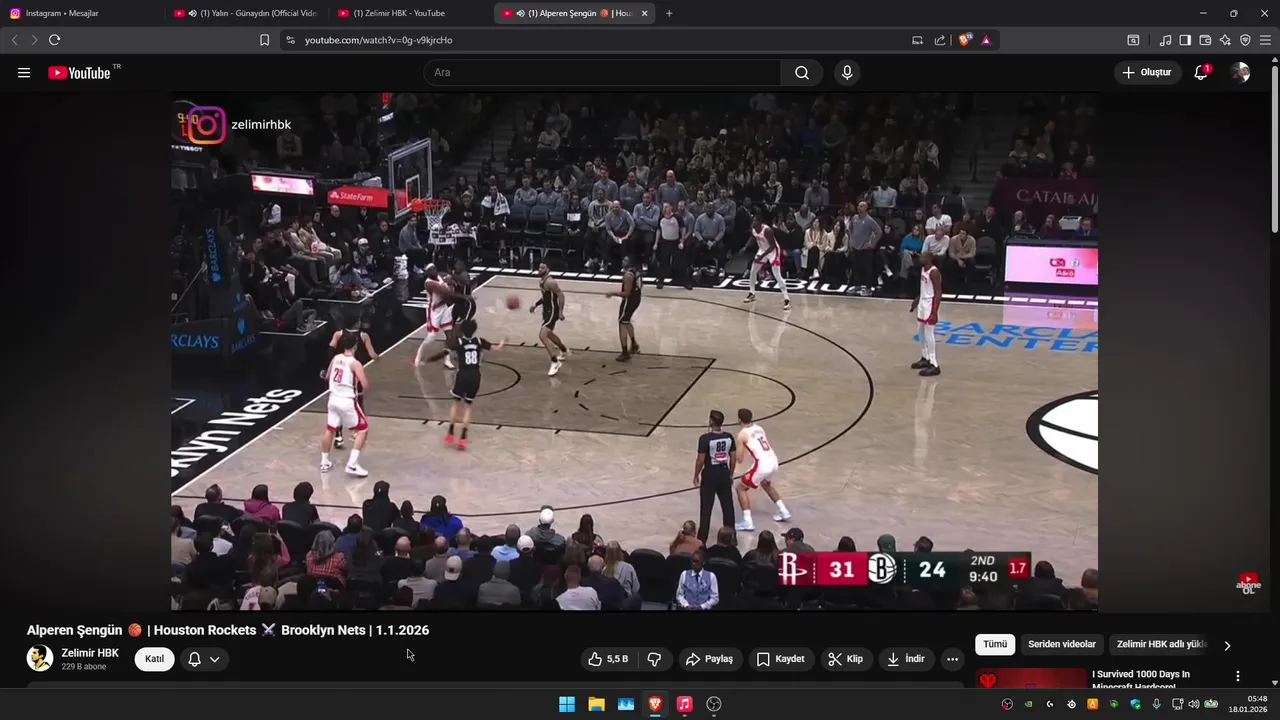Screen dimensions: 1280x720
Task: Switch to Yalın Günaydın tab
Action: [245, 13]
